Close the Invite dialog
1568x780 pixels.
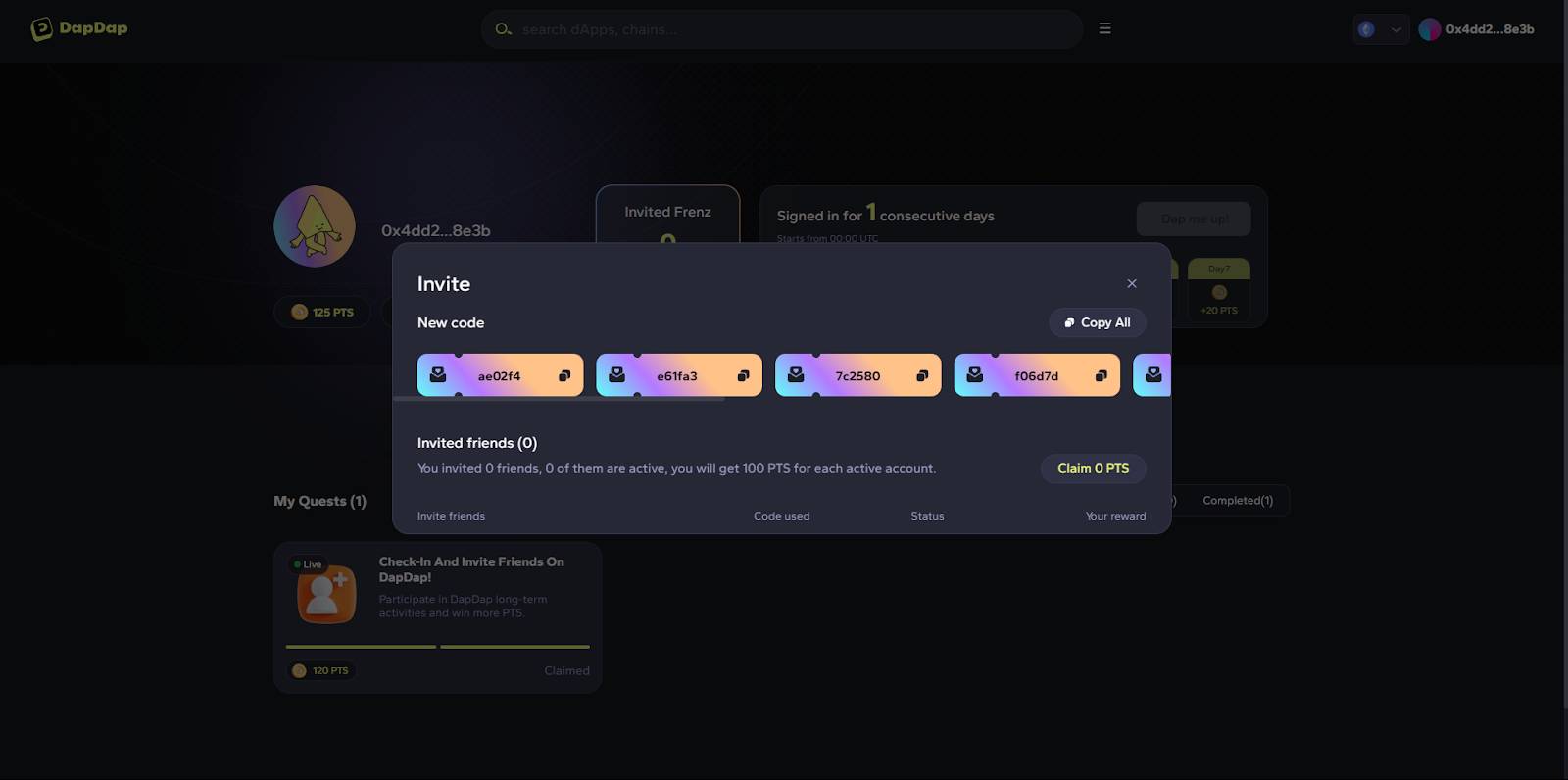(1132, 283)
